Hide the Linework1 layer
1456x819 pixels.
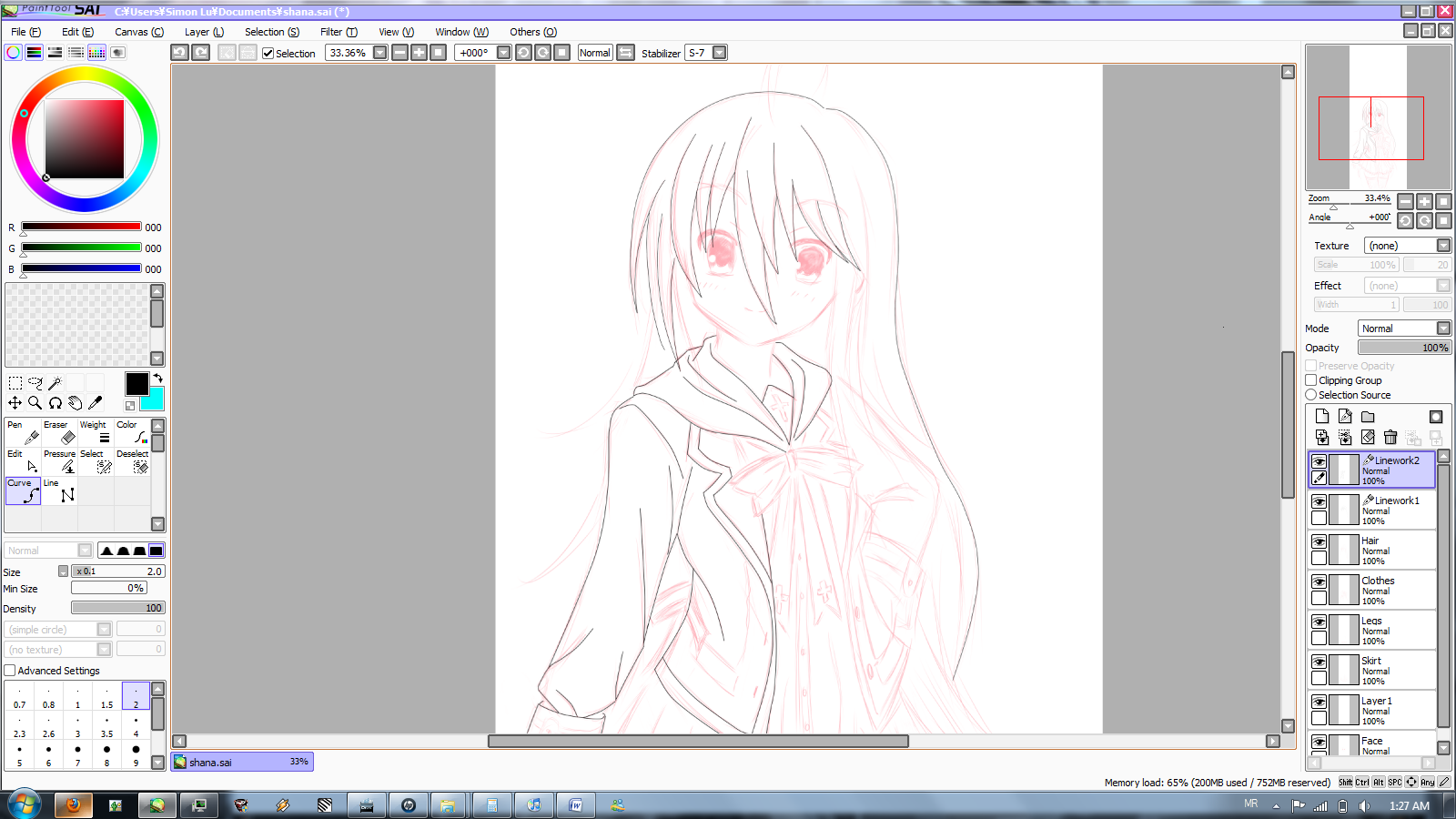tap(1319, 501)
